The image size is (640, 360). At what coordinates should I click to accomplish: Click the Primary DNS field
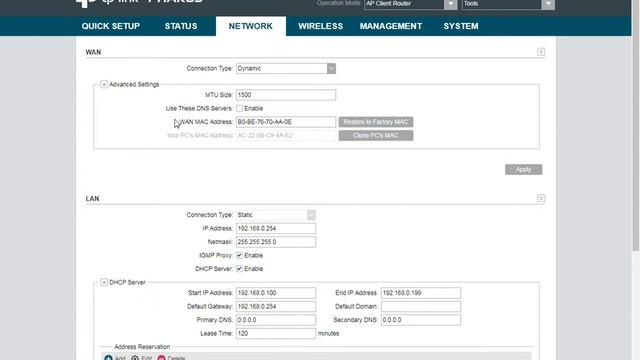[276, 320]
